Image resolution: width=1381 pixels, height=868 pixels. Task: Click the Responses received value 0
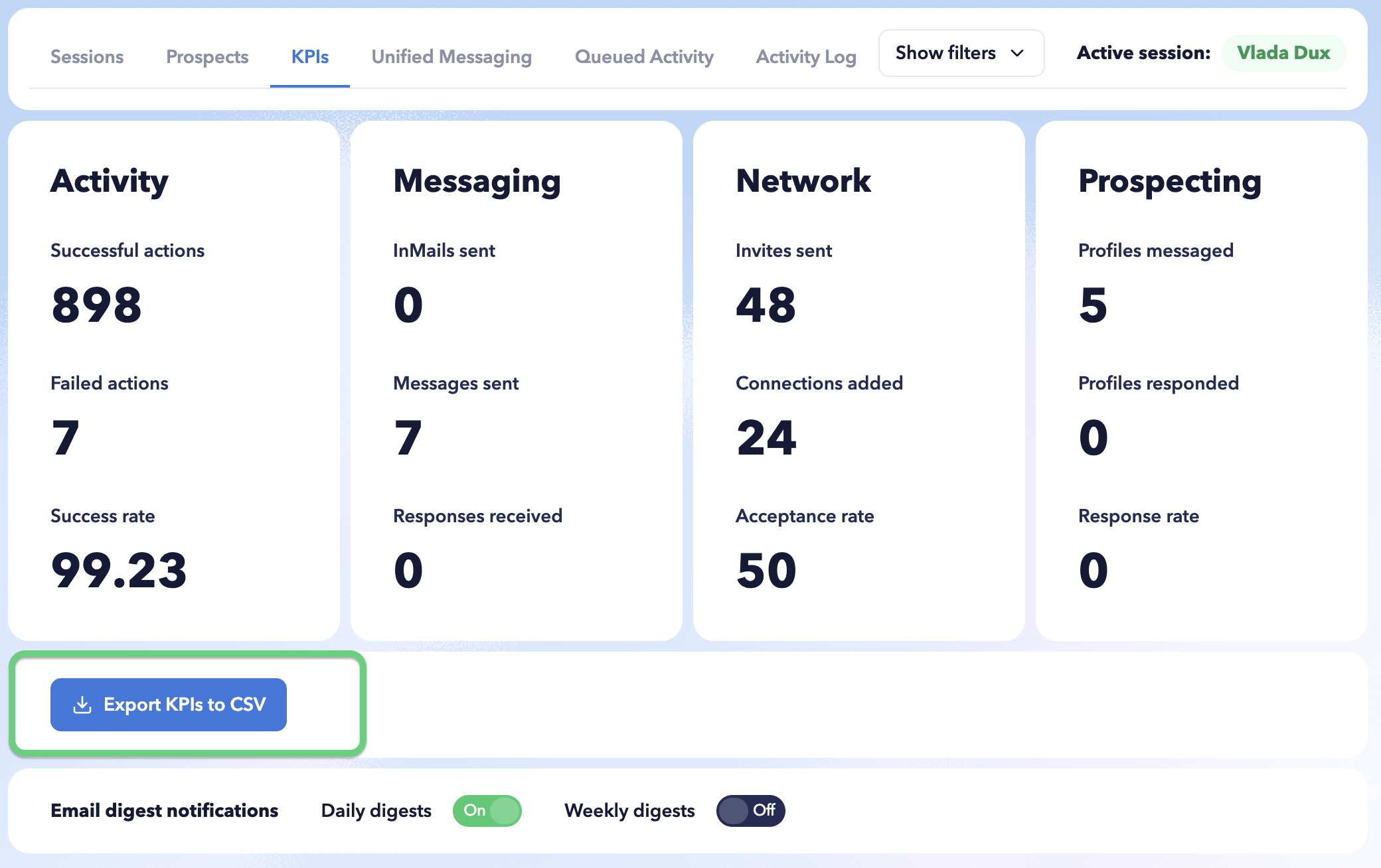pos(408,571)
